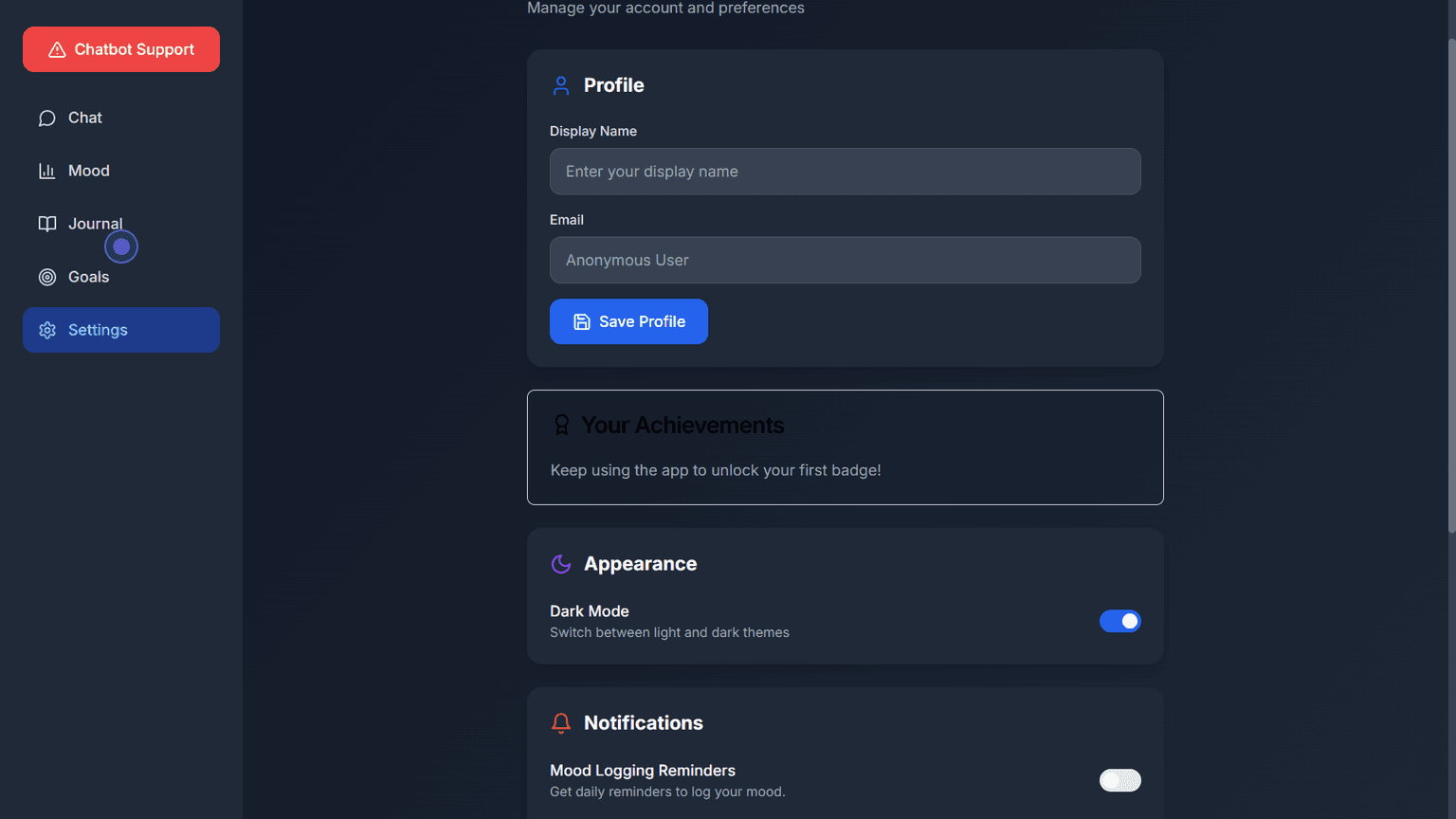Enable Mood Logging Reminders toggle
The width and height of the screenshot is (1456, 819).
point(1119,780)
